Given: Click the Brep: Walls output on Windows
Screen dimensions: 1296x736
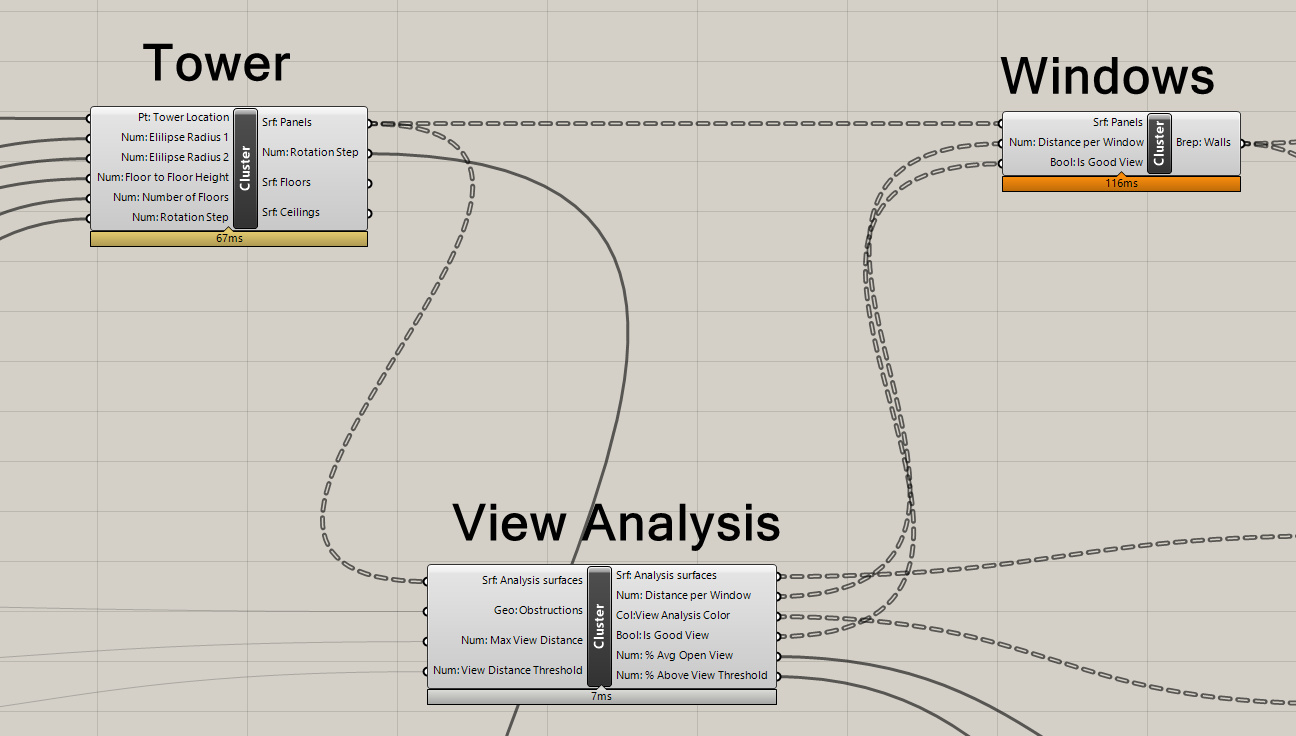Looking at the screenshot, I should [1203, 143].
